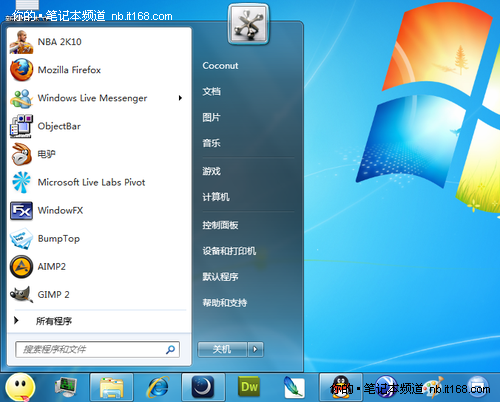This screenshot has width=500, height=402.
Task: Open the feather icon app on taskbar
Action: (294, 387)
